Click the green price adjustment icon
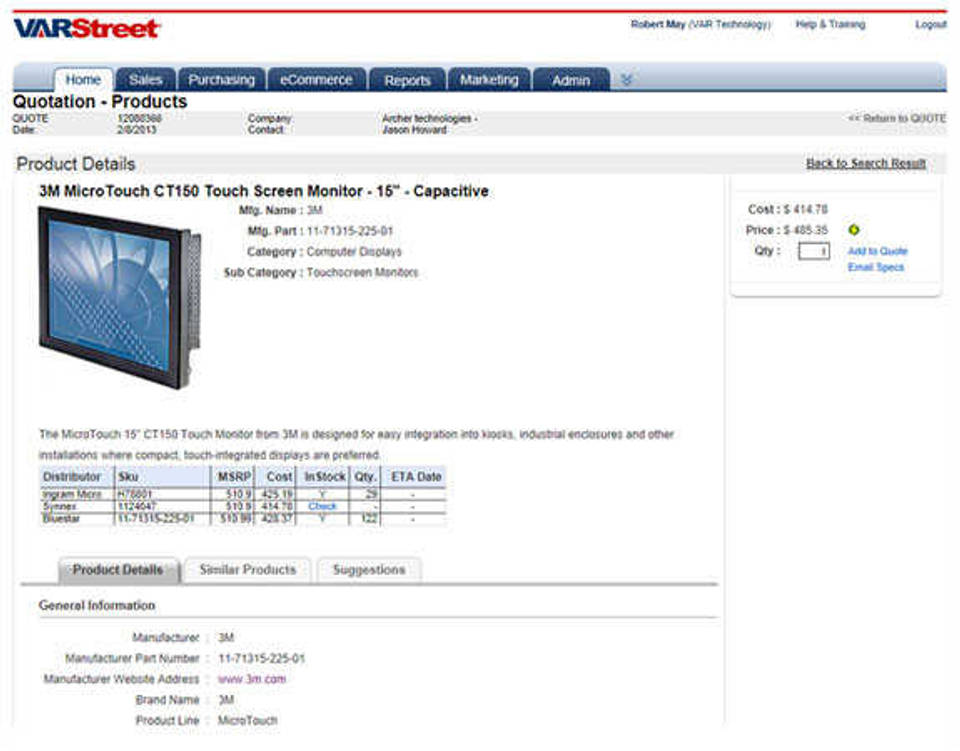 click(x=854, y=230)
